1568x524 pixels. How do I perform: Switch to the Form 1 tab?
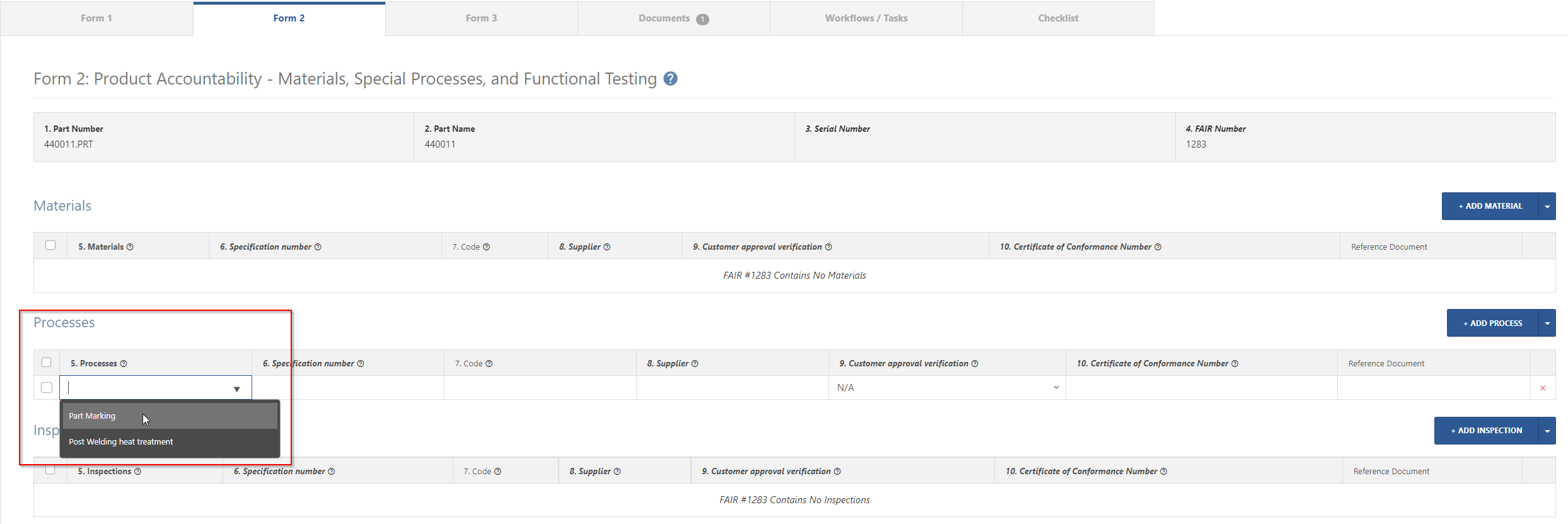[96, 18]
